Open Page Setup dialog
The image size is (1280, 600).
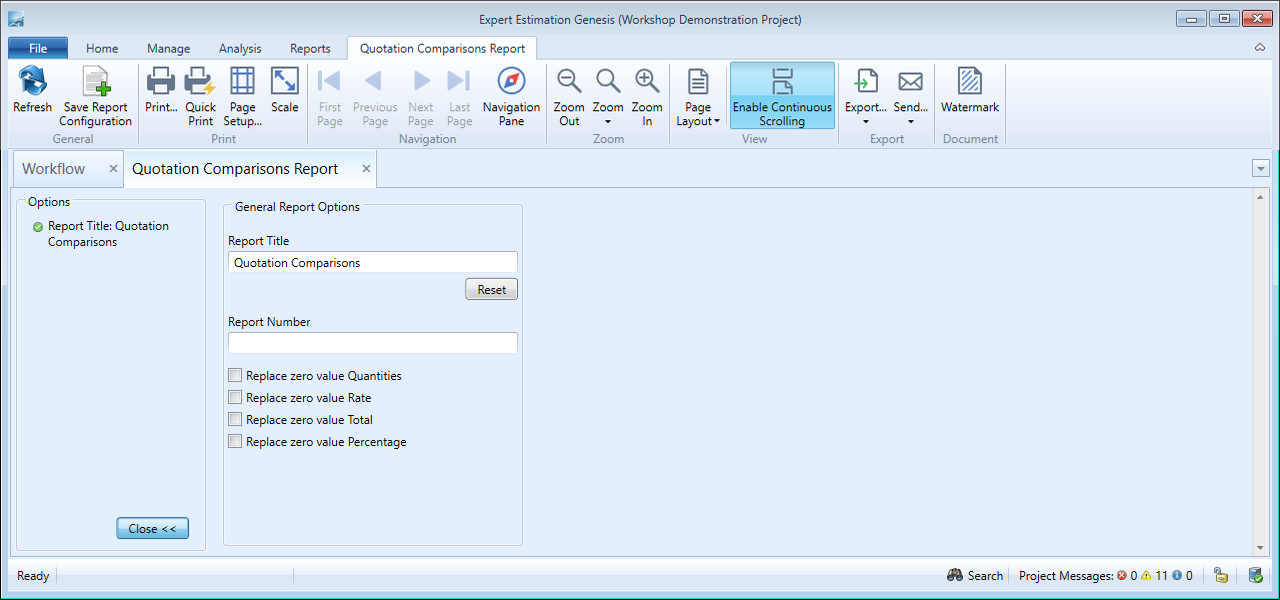(x=242, y=83)
